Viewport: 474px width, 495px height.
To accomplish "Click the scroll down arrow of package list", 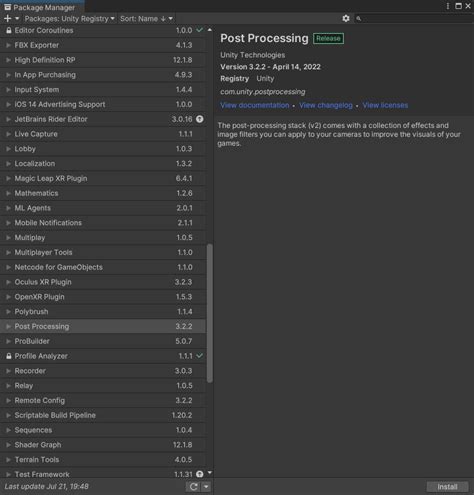I will 210,473.
